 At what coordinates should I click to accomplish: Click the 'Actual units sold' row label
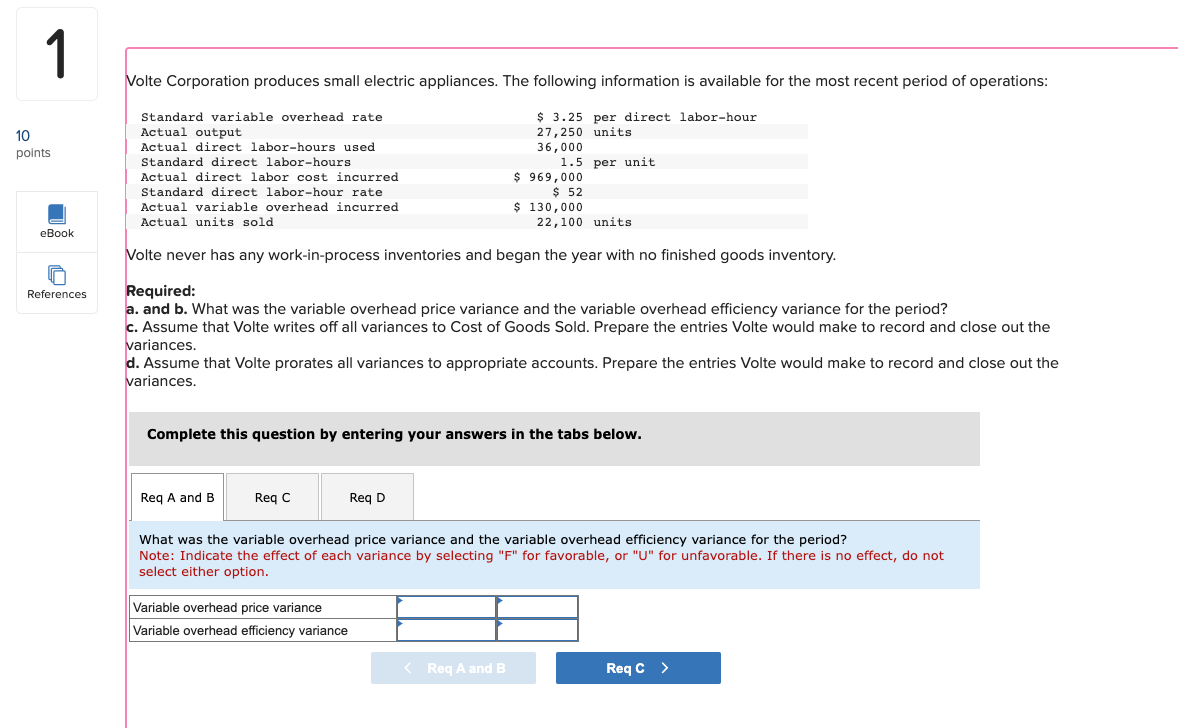coord(207,222)
